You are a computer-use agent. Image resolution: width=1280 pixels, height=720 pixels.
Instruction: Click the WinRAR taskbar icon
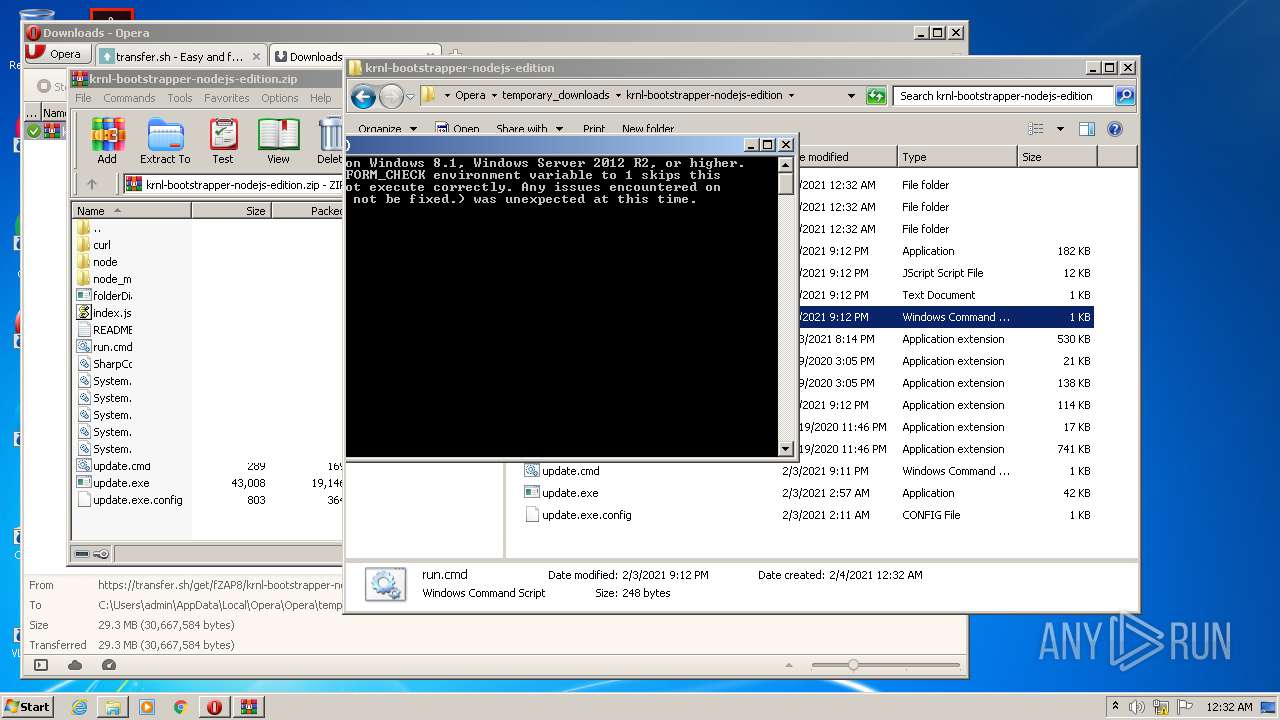(248, 707)
